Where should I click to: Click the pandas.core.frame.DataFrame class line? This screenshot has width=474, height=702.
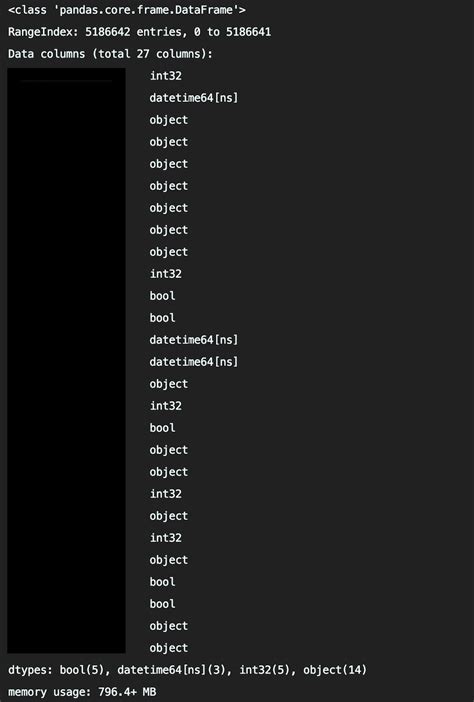127,10
